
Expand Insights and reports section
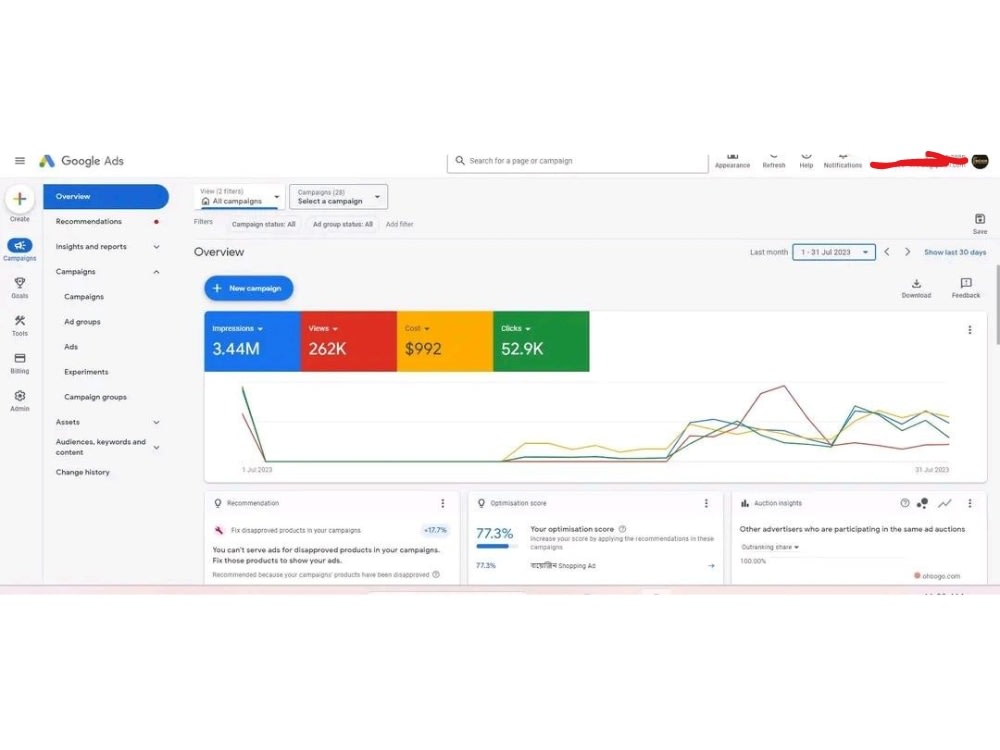pos(156,247)
